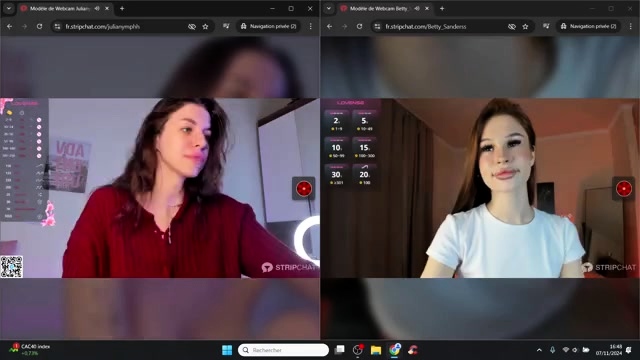Reload the left browser page
Image resolution: width=640 pixels, height=360 pixels.
tap(40, 27)
